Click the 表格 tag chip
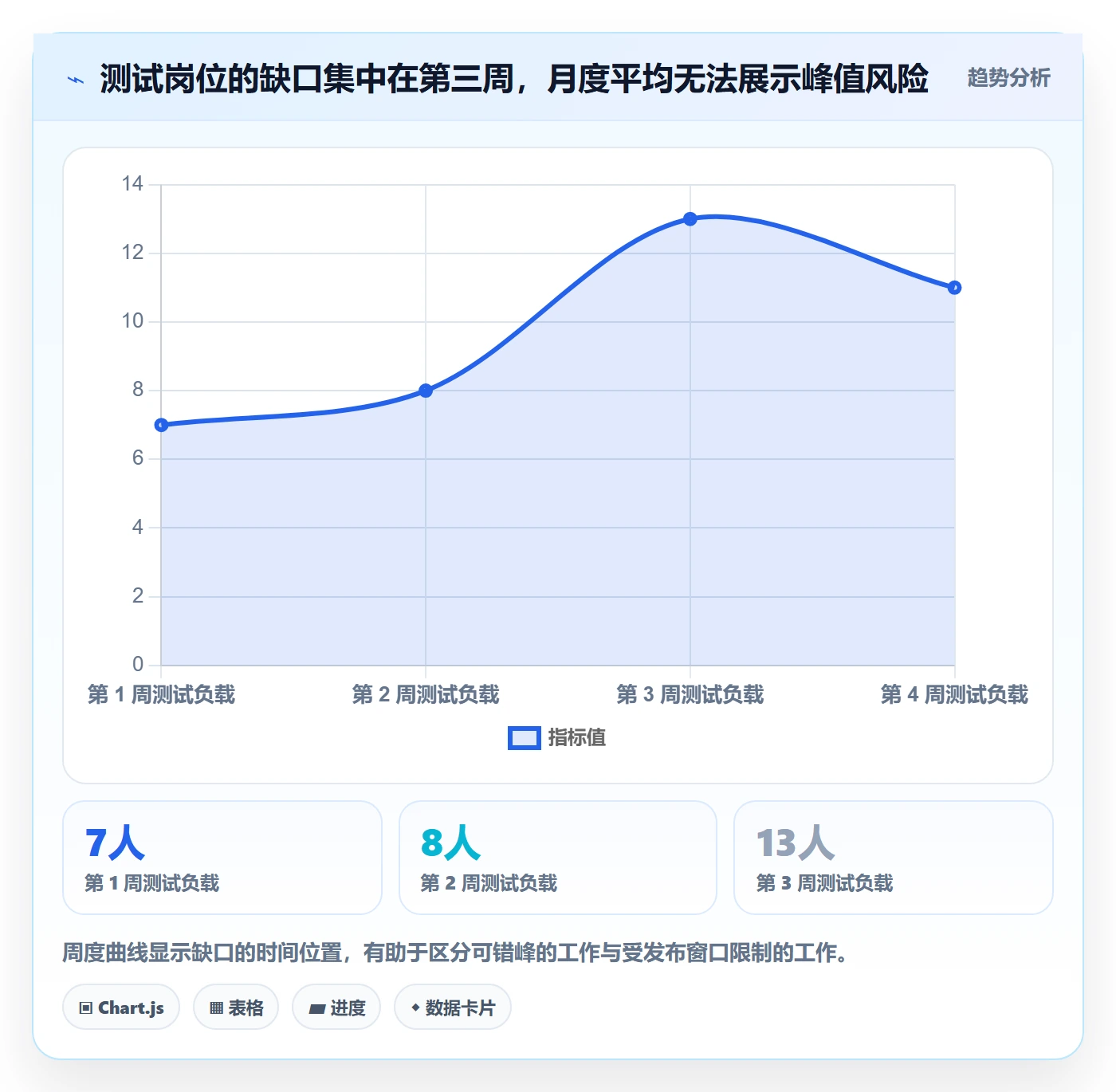1116x1092 pixels. click(236, 1008)
